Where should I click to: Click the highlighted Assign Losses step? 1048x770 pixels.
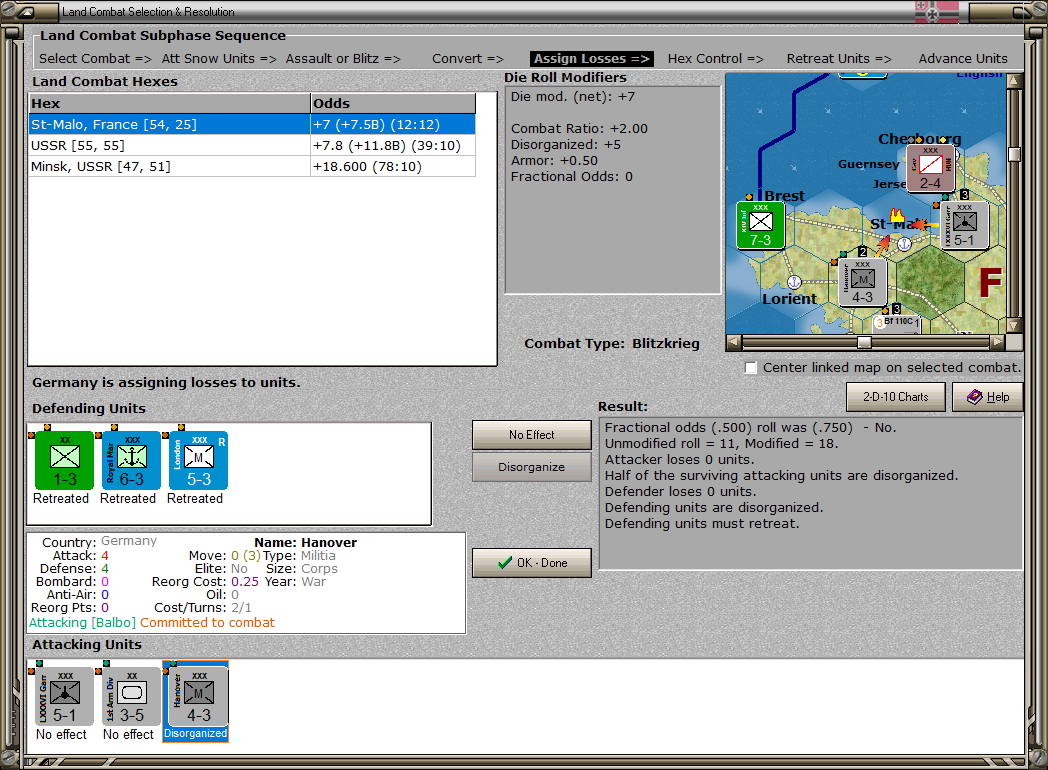tap(592, 58)
